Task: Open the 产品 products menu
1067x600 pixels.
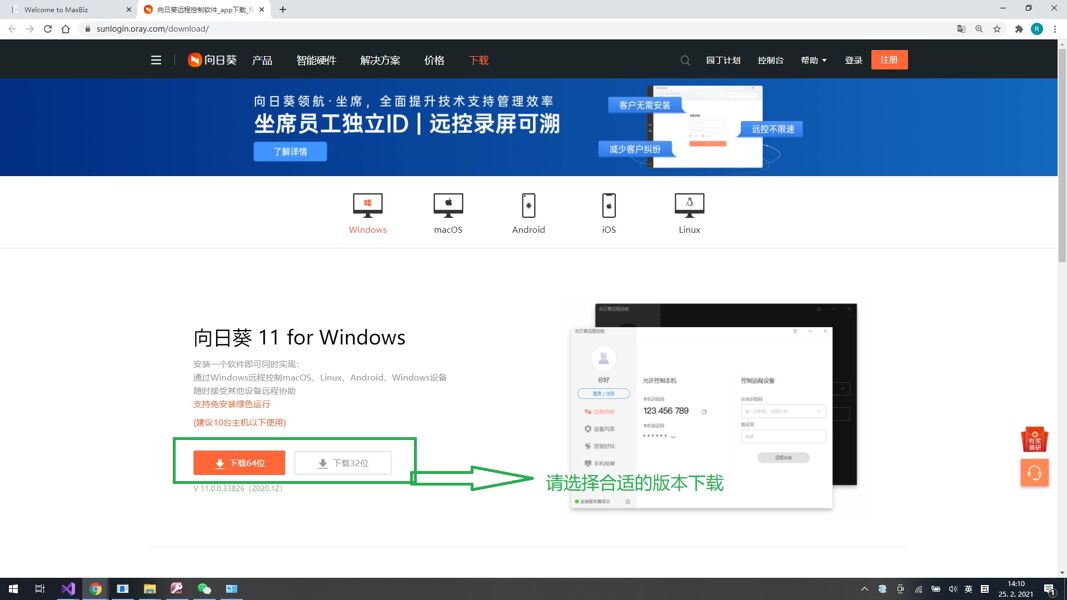Action: 262,61
